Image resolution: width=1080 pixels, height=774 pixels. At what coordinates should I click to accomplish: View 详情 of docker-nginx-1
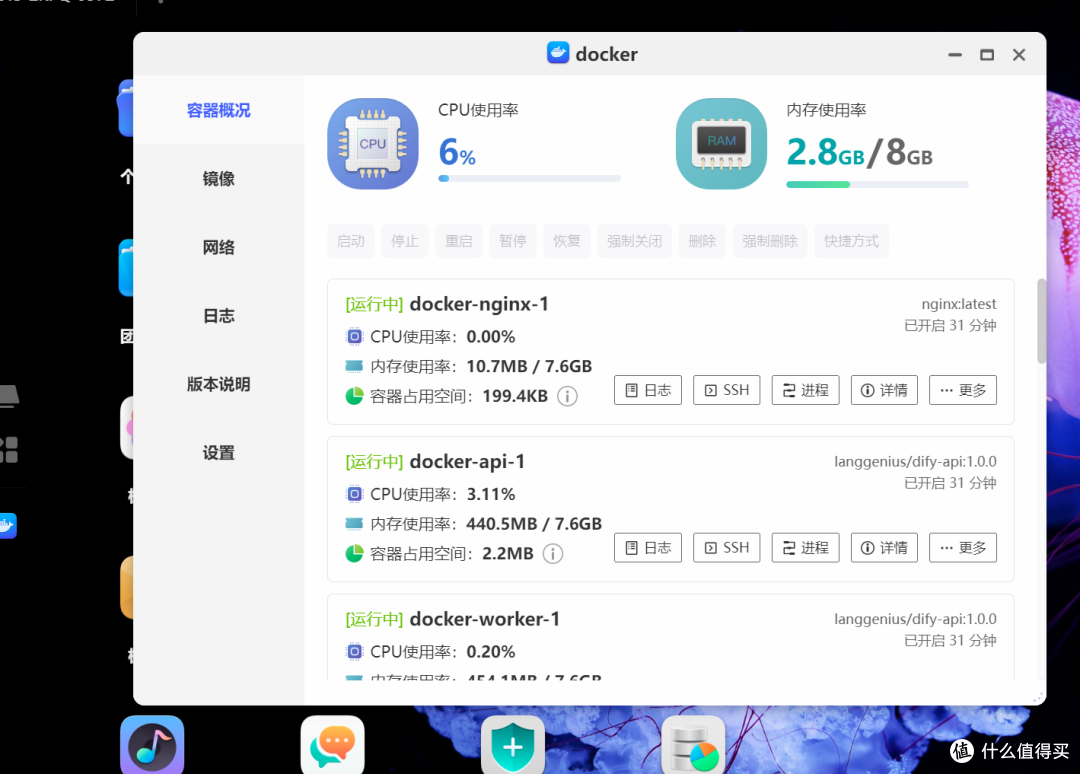coord(883,390)
